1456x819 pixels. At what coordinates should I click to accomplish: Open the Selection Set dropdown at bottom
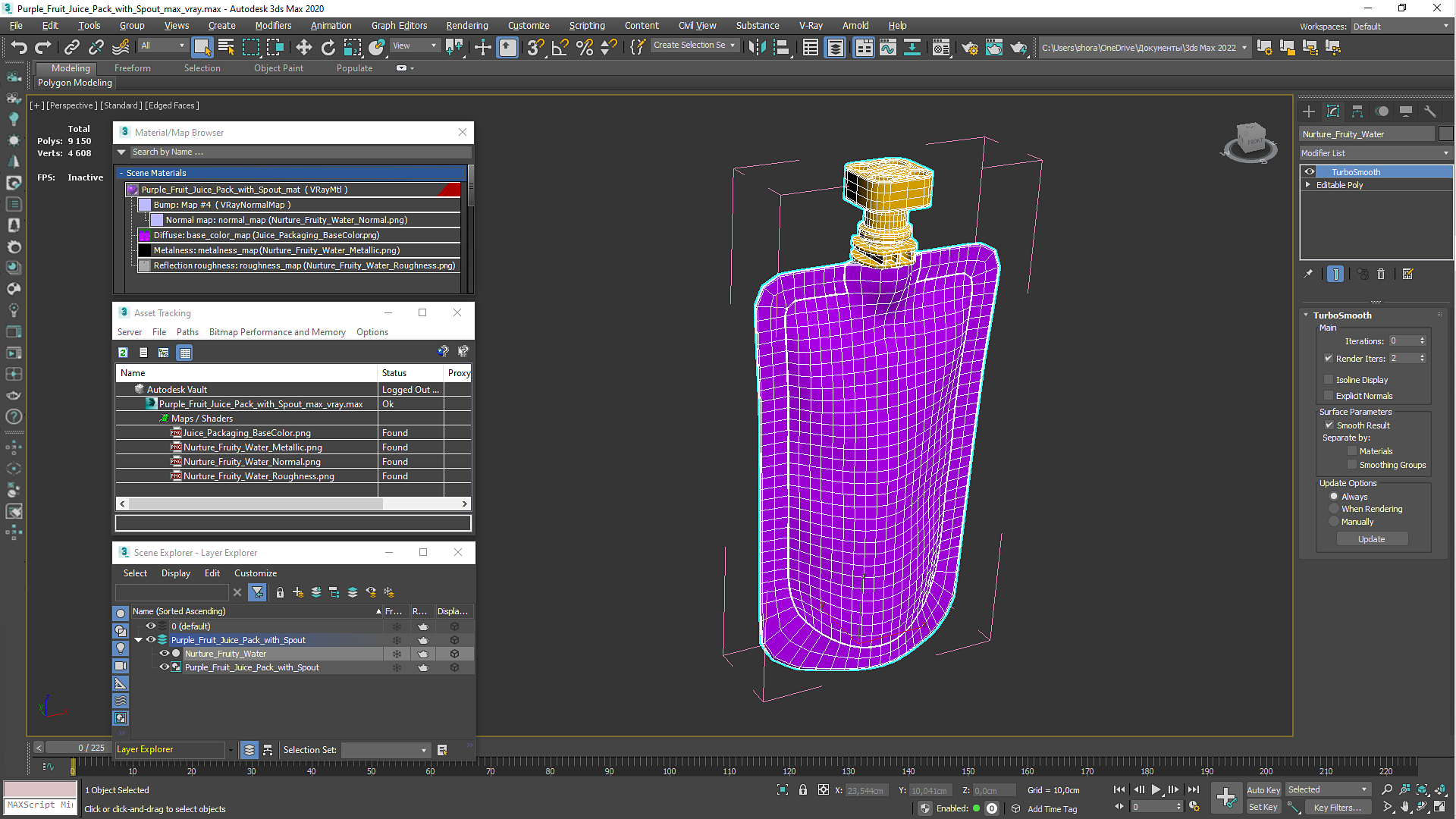click(386, 750)
